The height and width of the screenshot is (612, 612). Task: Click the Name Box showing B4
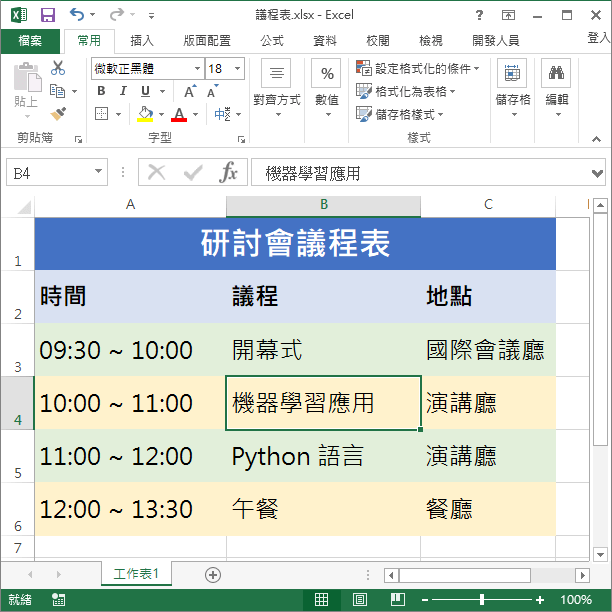pos(50,172)
